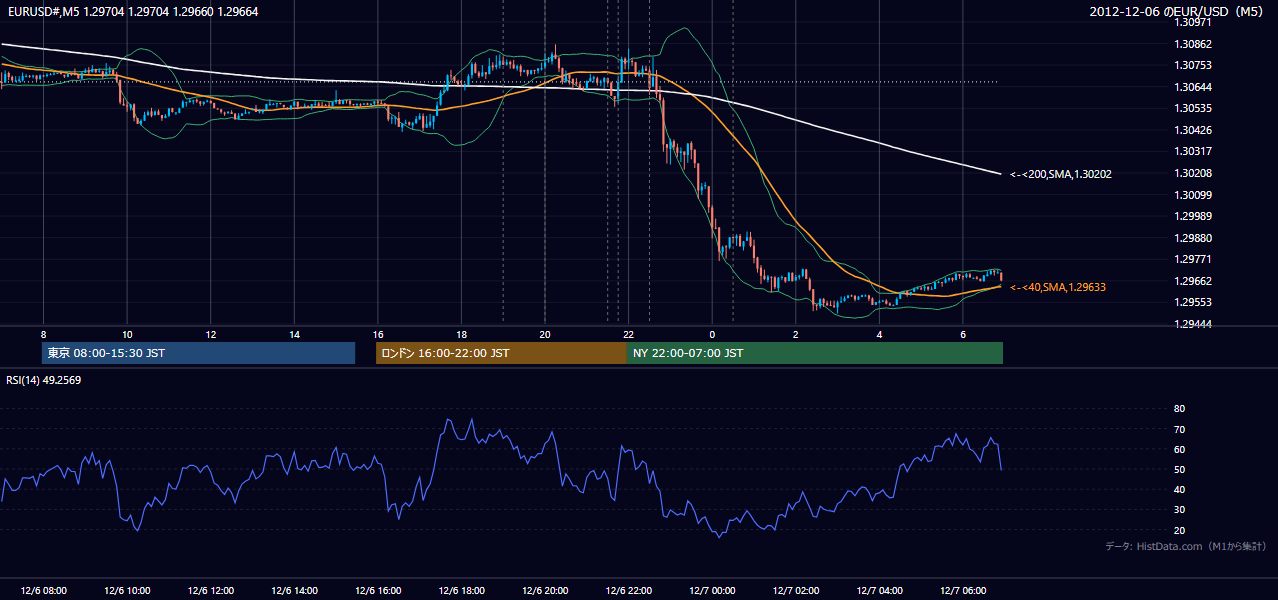Click price level 1.30535 on axis
Screen dimensions: 1278x600
click(1193, 108)
